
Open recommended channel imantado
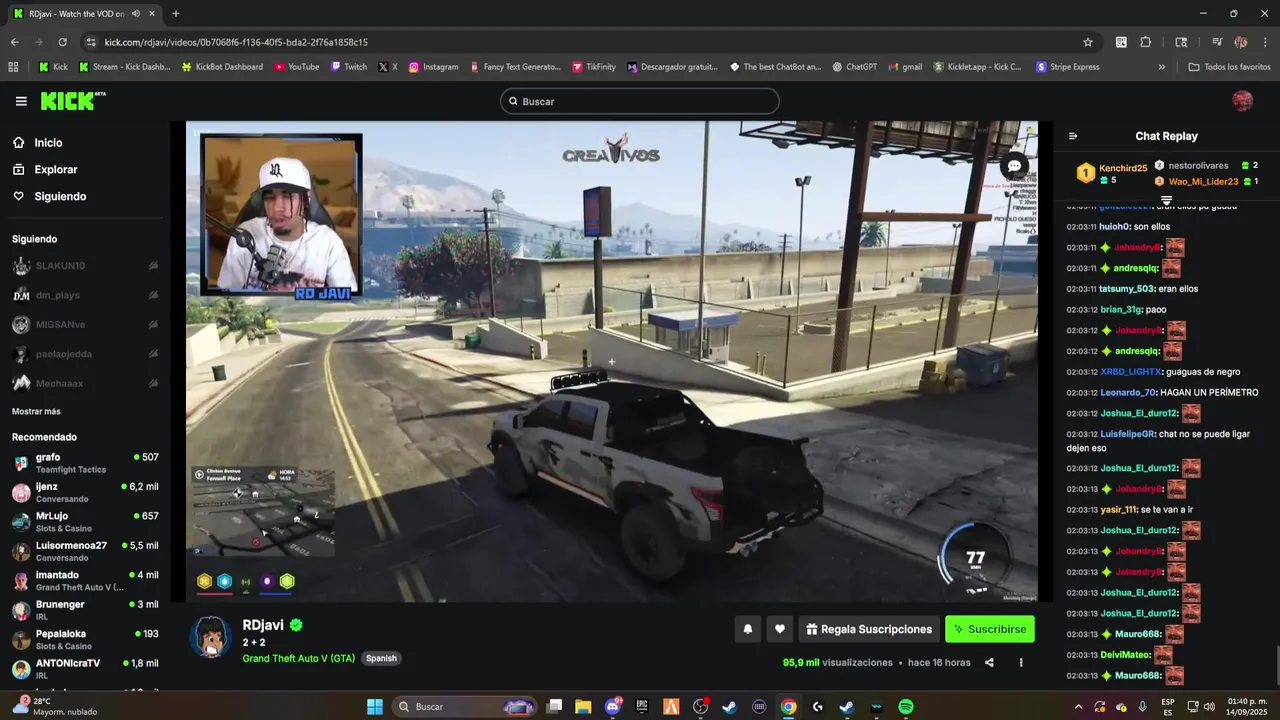tap(85, 581)
